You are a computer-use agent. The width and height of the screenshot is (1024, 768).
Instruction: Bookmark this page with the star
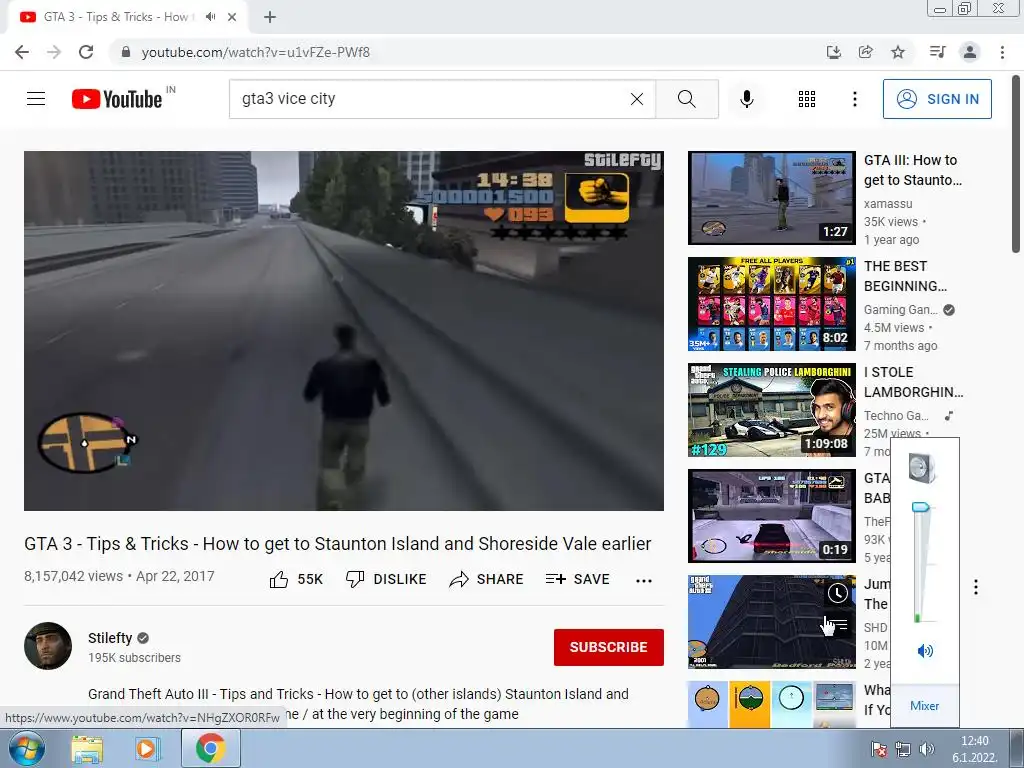pyautogui.click(x=898, y=52)
